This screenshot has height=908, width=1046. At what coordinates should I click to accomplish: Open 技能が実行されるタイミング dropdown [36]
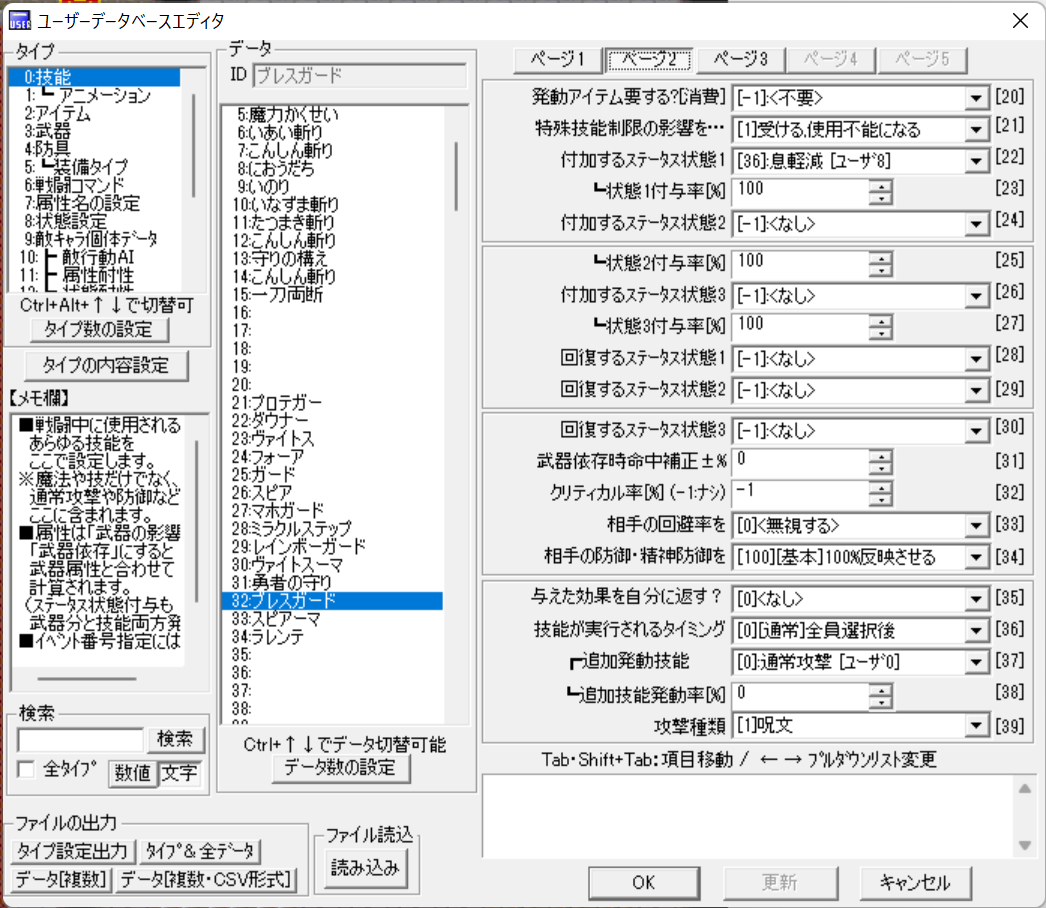coord(976,630)
